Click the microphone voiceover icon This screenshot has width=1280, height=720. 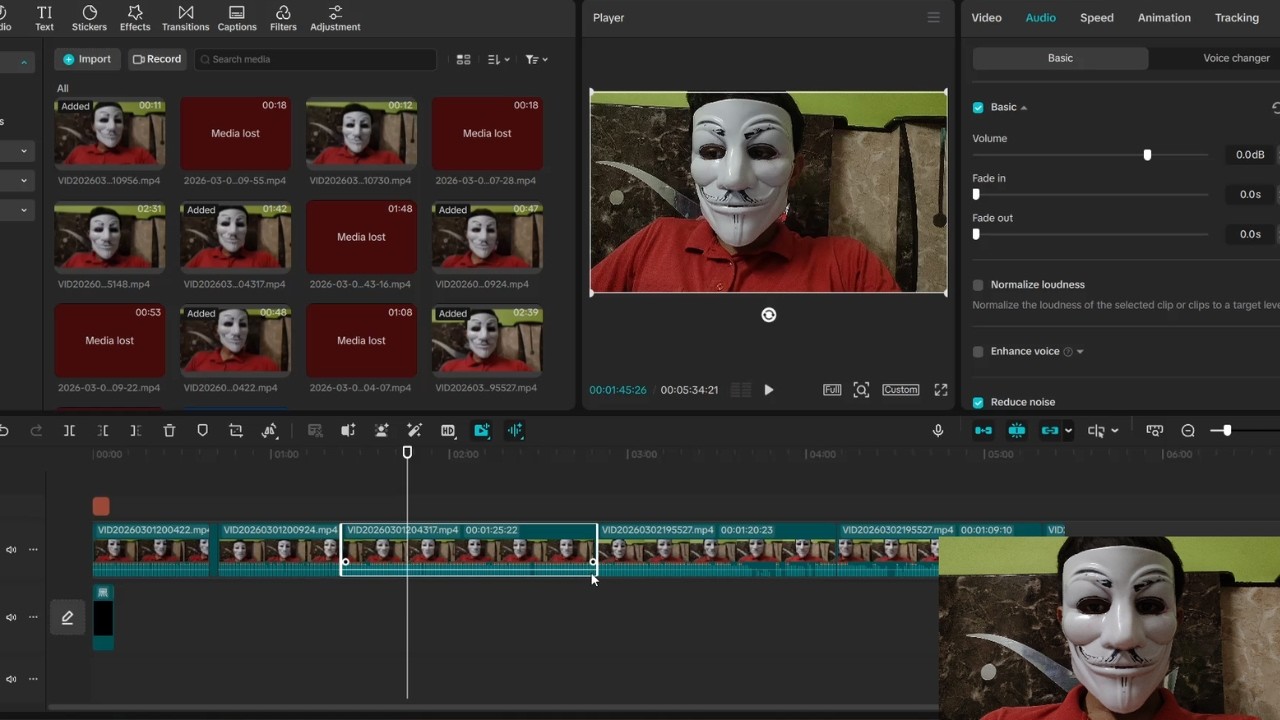pyautogui.click(x=938, y=431)
